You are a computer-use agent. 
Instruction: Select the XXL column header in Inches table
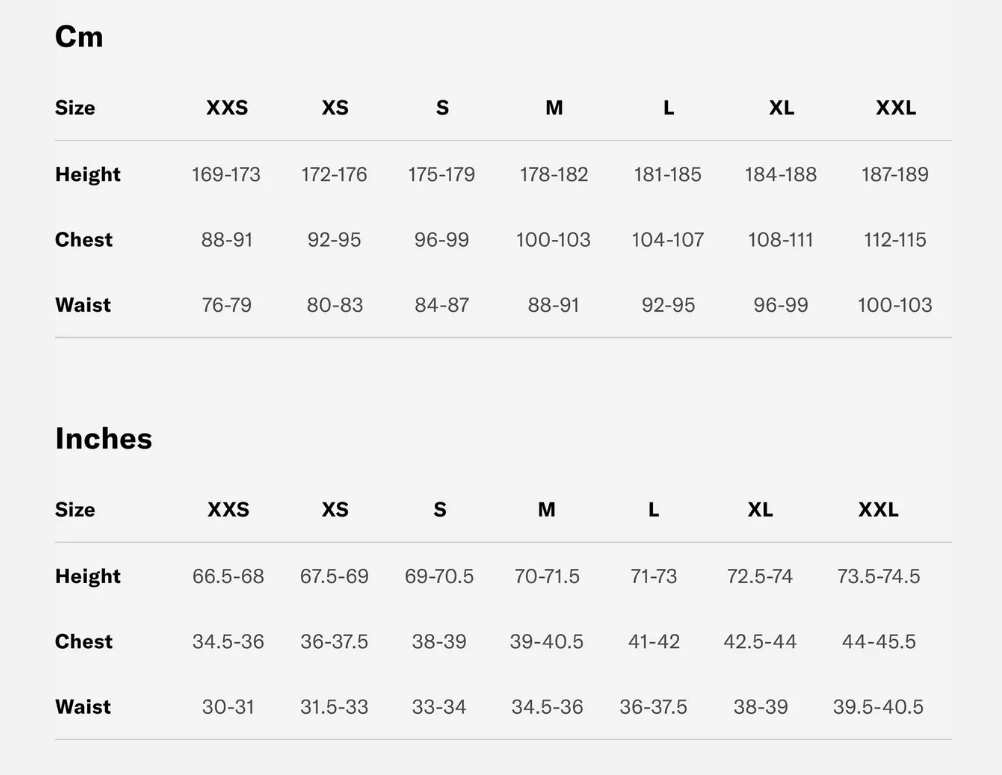click(x=878, y=510)
